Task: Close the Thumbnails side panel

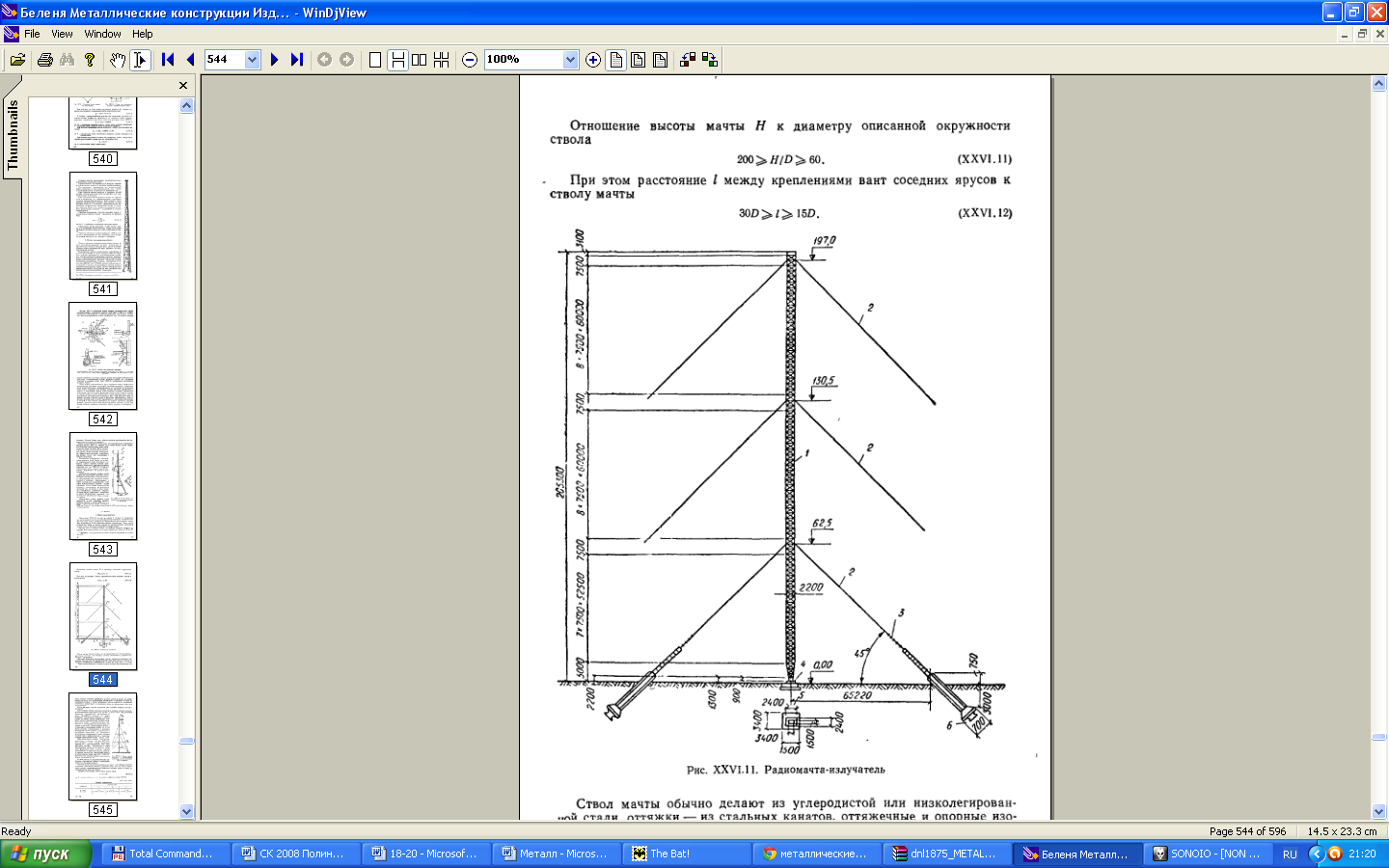Action: [183, 86]
